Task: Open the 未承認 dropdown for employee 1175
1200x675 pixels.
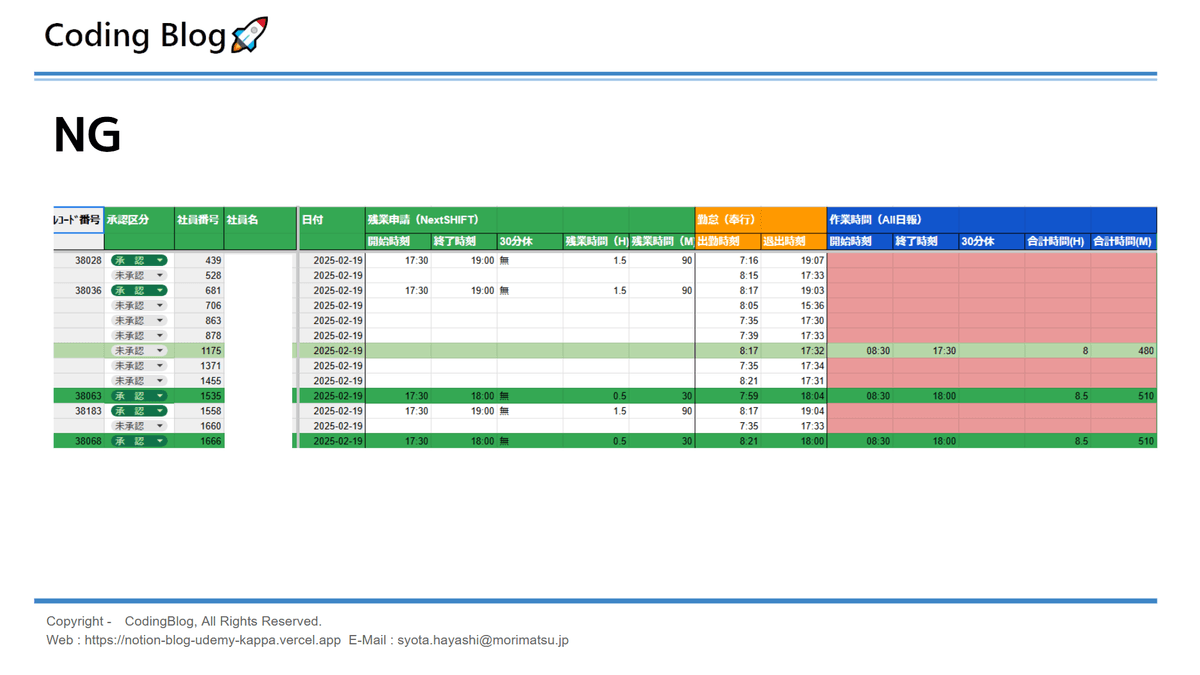Action: (x=160, y=351)
